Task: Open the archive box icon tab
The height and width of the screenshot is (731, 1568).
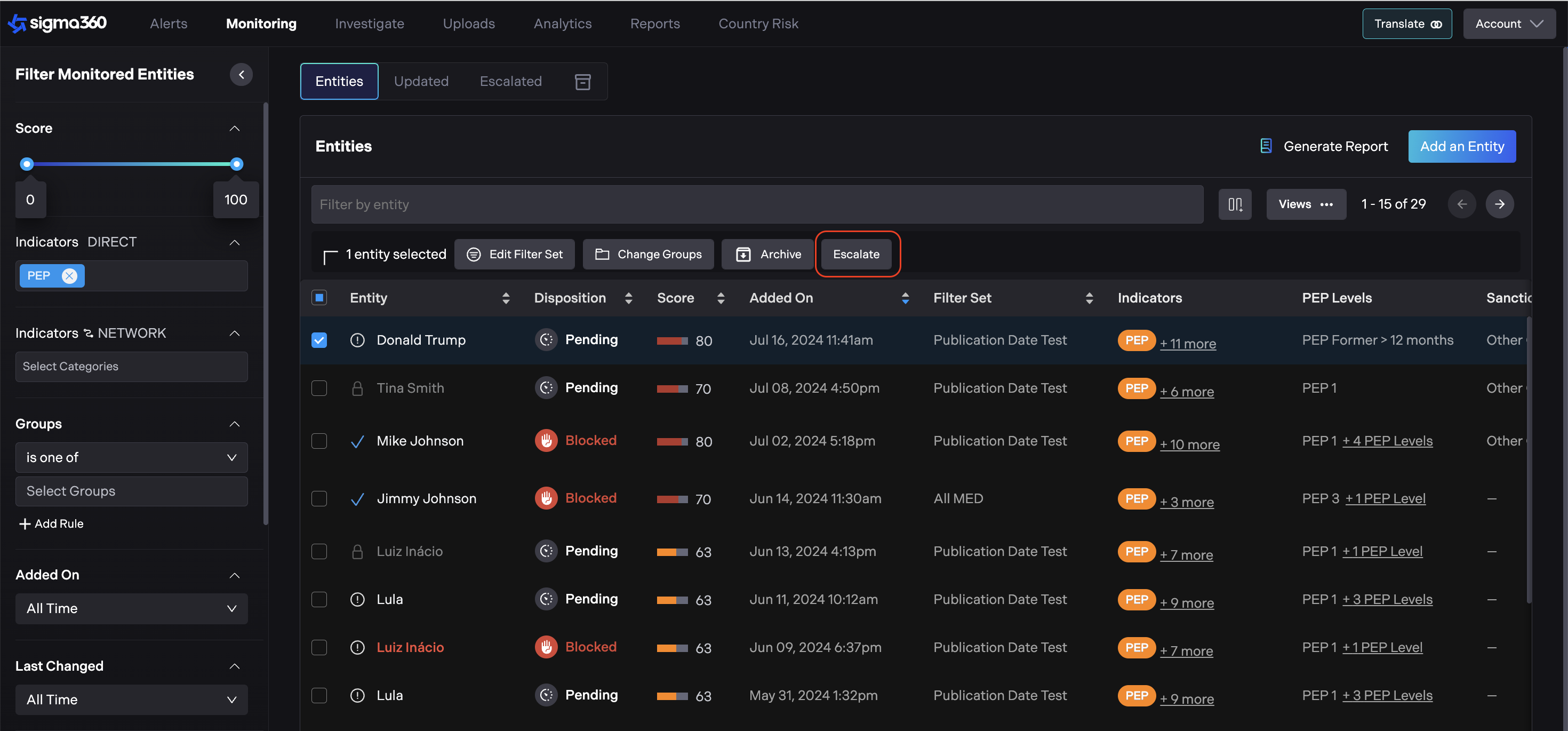Action: coord(582,82)
